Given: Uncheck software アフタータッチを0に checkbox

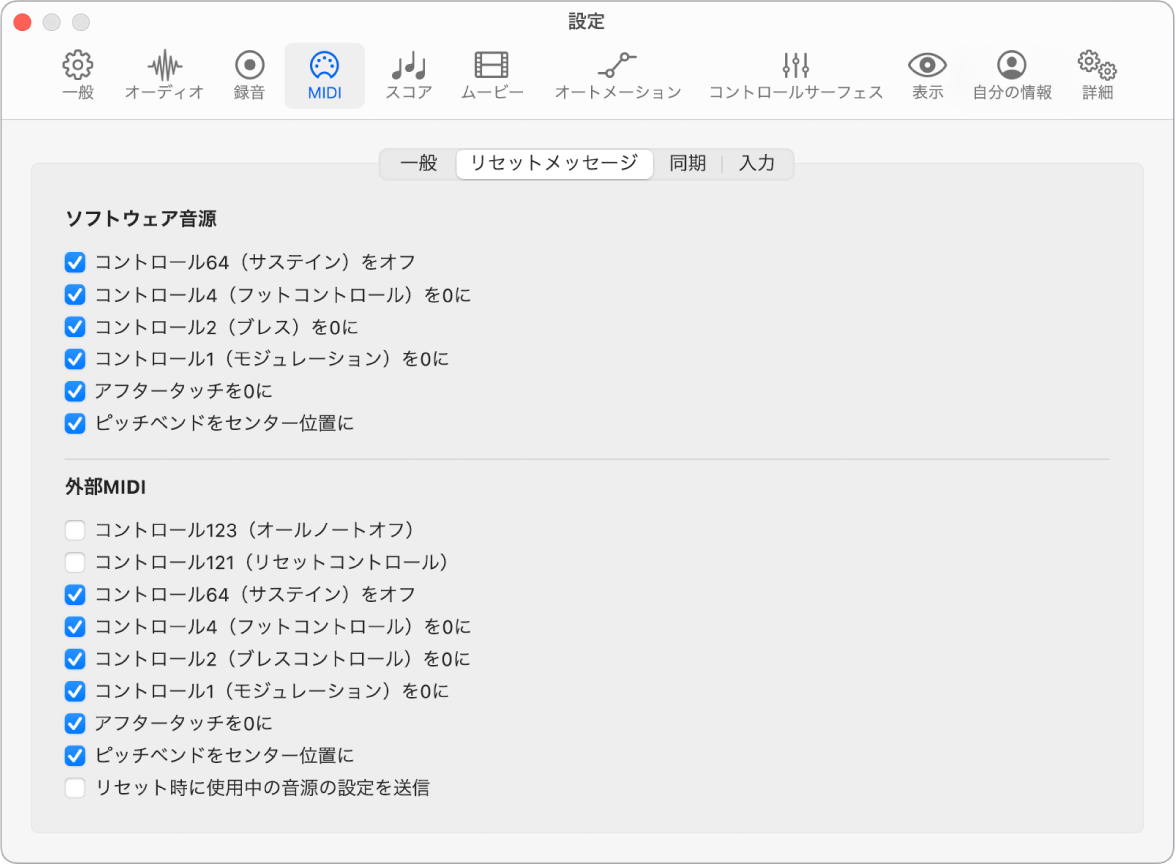Looking at the screenshot, I should point(75,392).
